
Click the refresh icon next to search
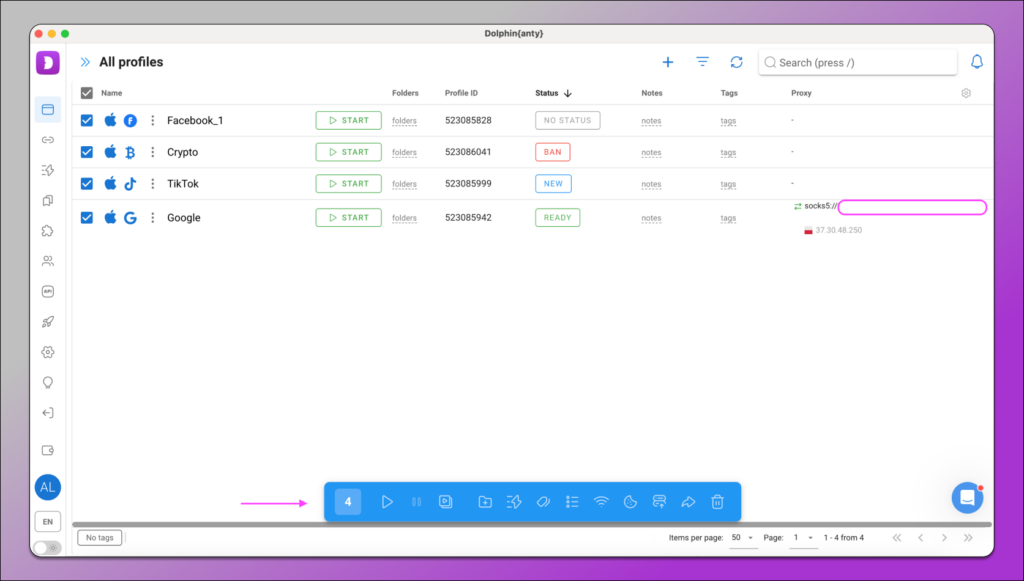click(736, 62)
